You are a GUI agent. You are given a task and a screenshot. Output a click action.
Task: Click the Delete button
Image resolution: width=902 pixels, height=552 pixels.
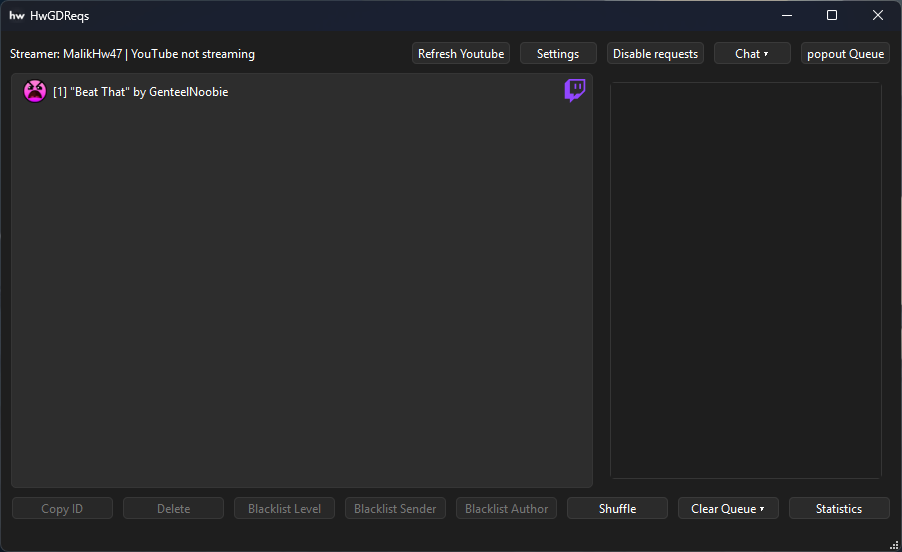(173, 508)
